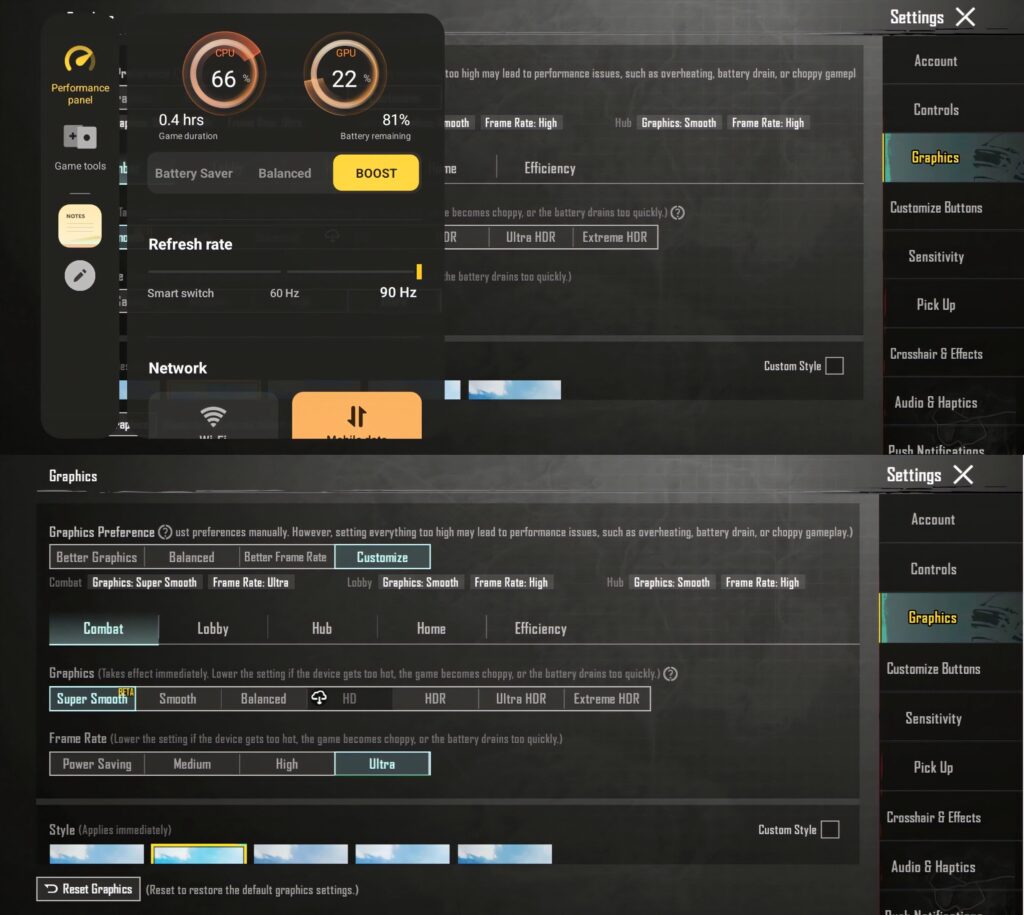
Task: Select the Wi-Fi network tile
Action: tap(213, 416)
